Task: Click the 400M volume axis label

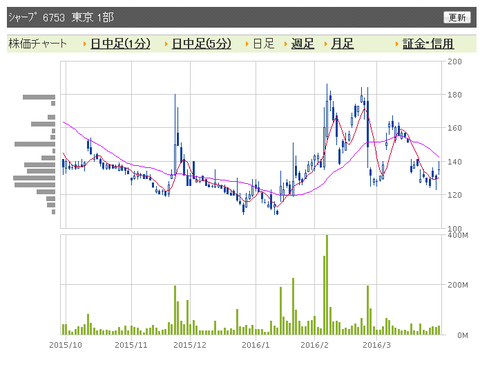Action: pos(458,235)
